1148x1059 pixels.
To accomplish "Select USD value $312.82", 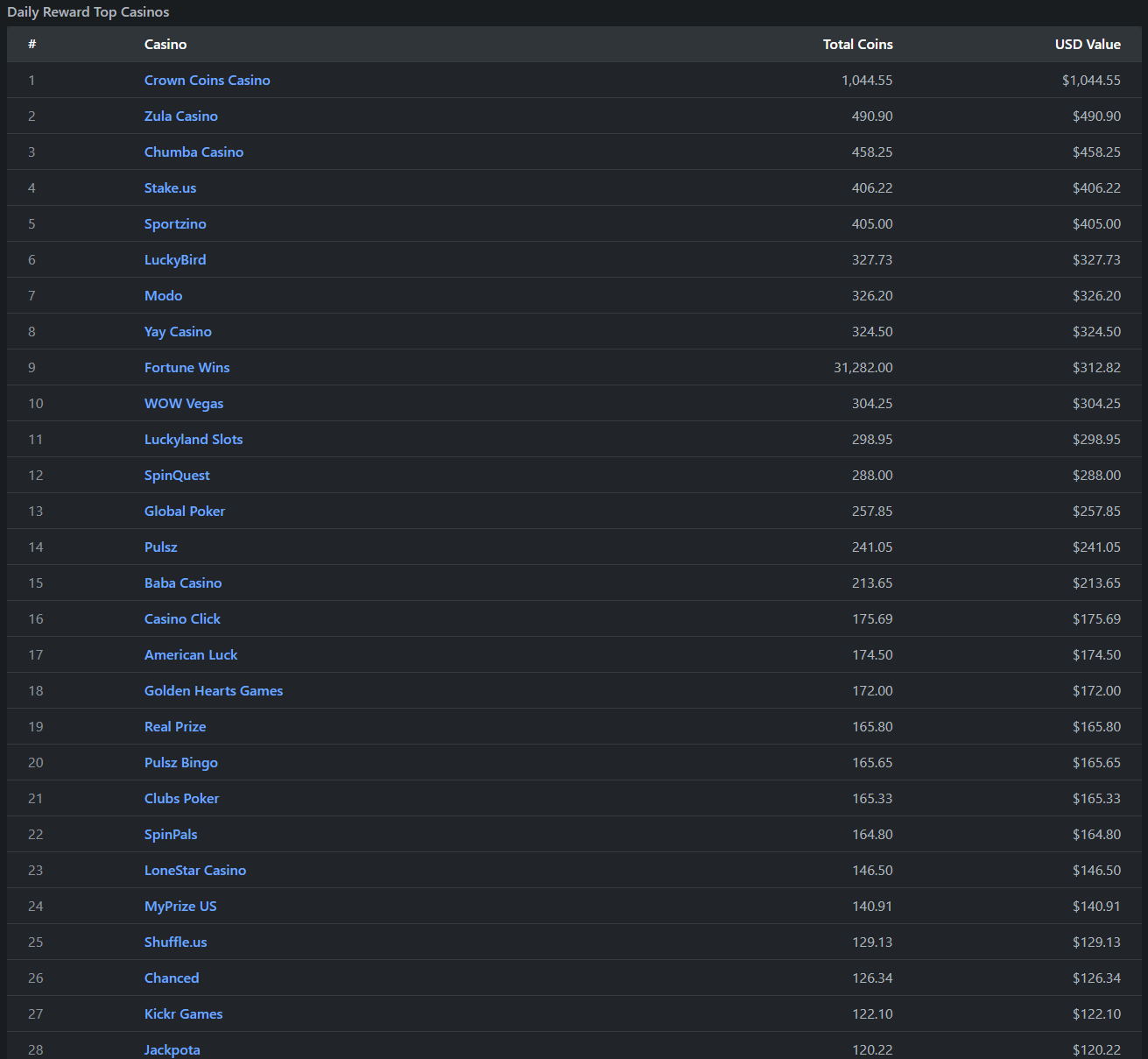I will (x=1096, y=367).
